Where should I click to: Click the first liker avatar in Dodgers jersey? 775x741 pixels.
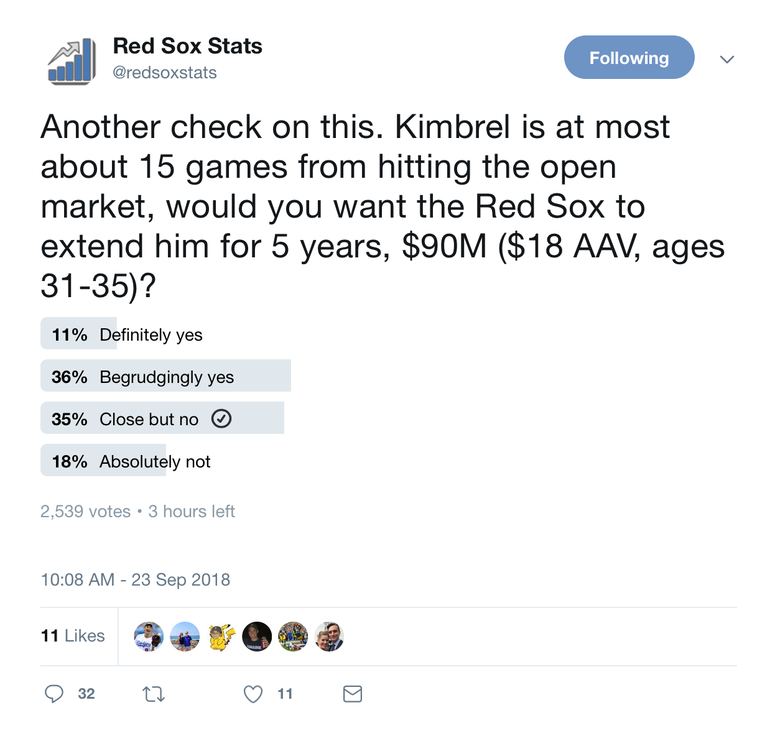(x=149, y=636)
